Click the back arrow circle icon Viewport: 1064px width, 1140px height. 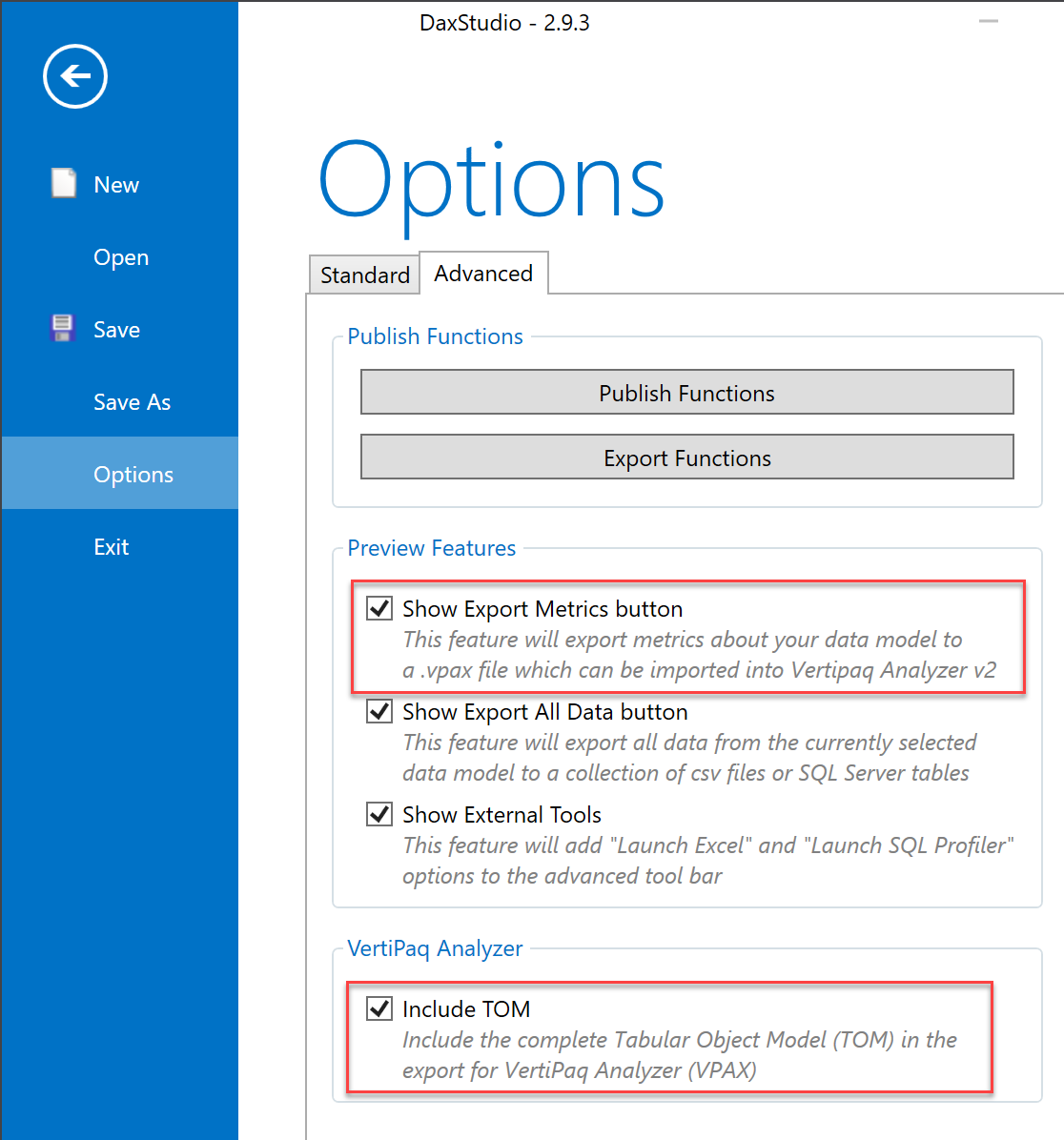pos(75,76)
